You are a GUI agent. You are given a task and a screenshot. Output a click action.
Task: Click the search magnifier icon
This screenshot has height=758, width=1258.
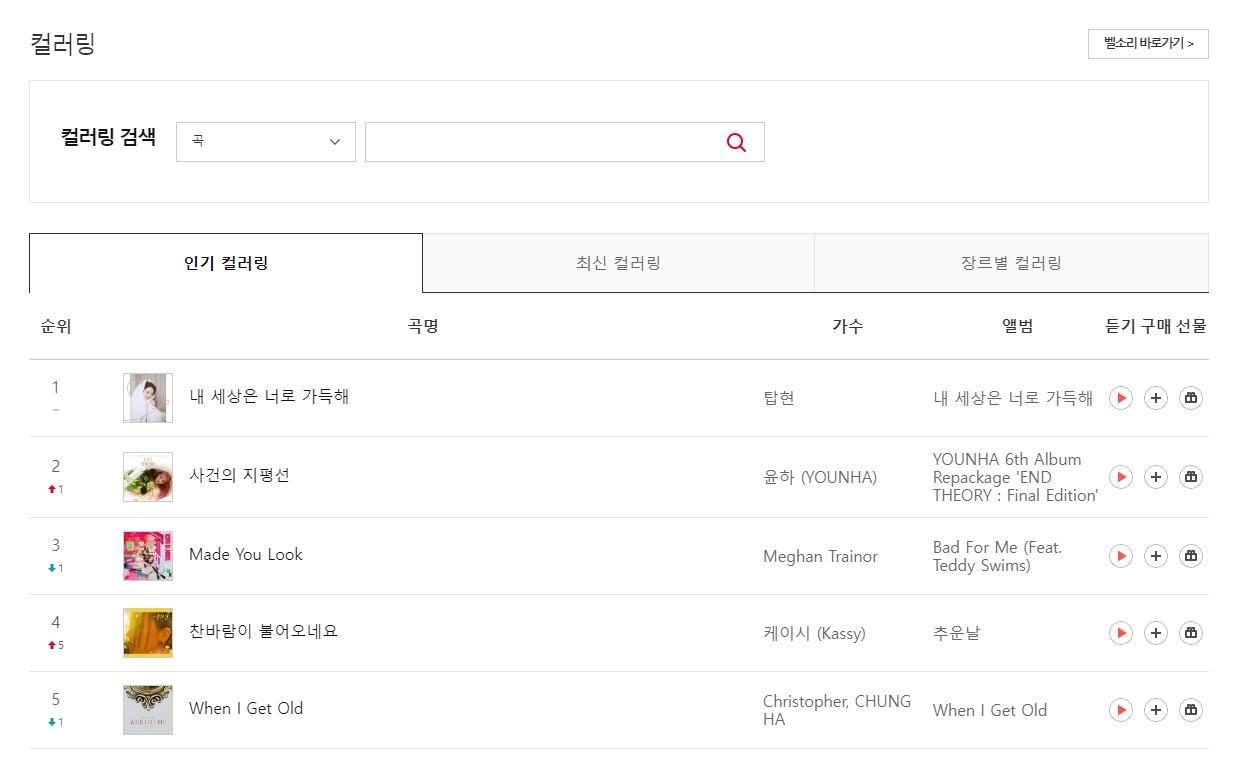pyautogui.click(x=736, y=142)
